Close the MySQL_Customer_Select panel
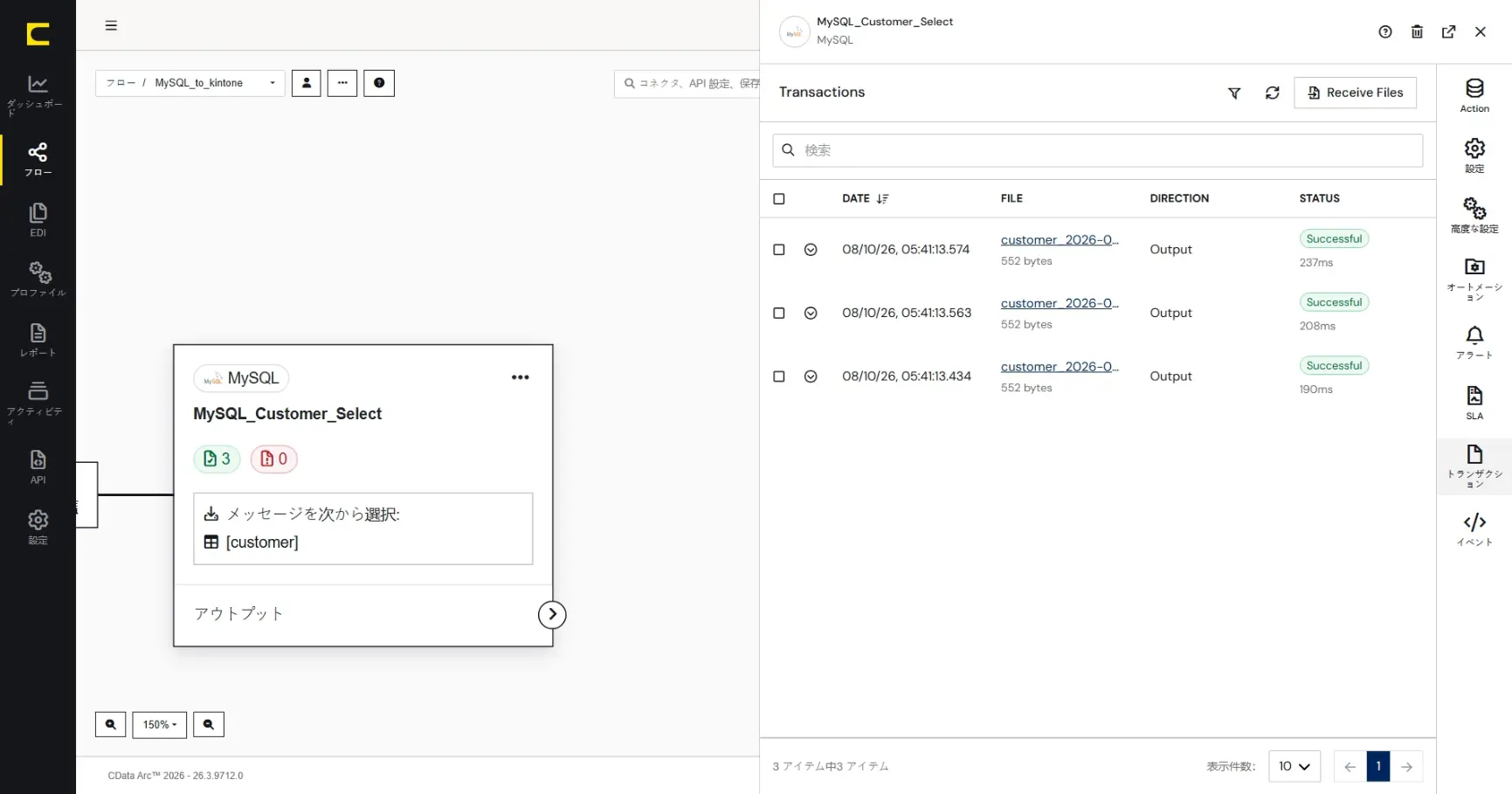1512x794 pixels. [x=1481, y=31]
